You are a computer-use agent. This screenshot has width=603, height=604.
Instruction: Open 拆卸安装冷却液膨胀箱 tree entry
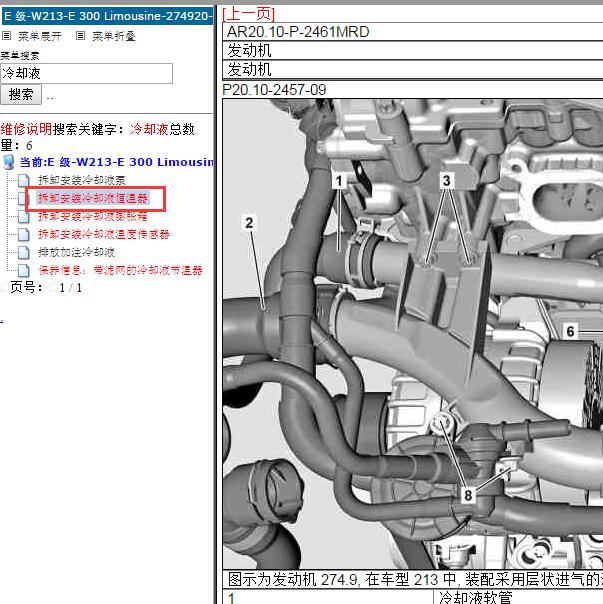click(93, 216)
